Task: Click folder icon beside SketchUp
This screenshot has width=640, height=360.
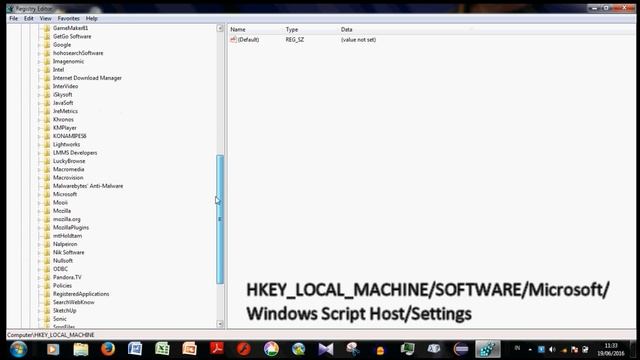Action: point(47,311)
